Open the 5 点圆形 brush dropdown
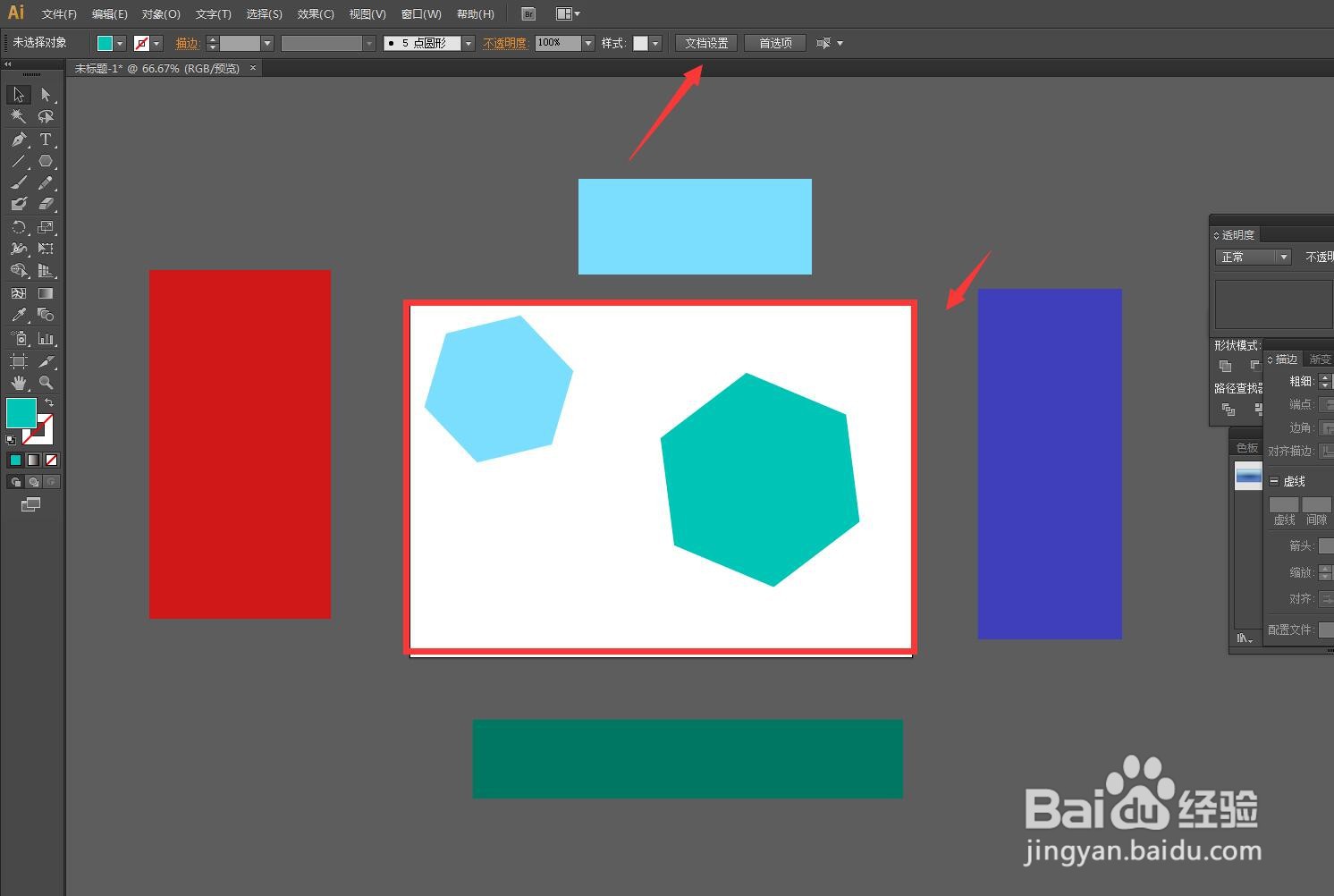 (x=469, y=43)
